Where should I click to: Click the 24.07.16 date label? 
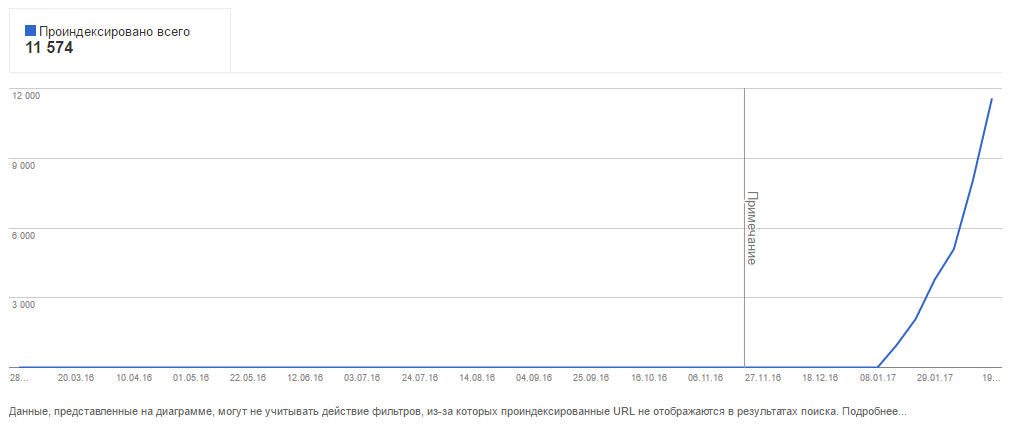click(x=420, y=379)
